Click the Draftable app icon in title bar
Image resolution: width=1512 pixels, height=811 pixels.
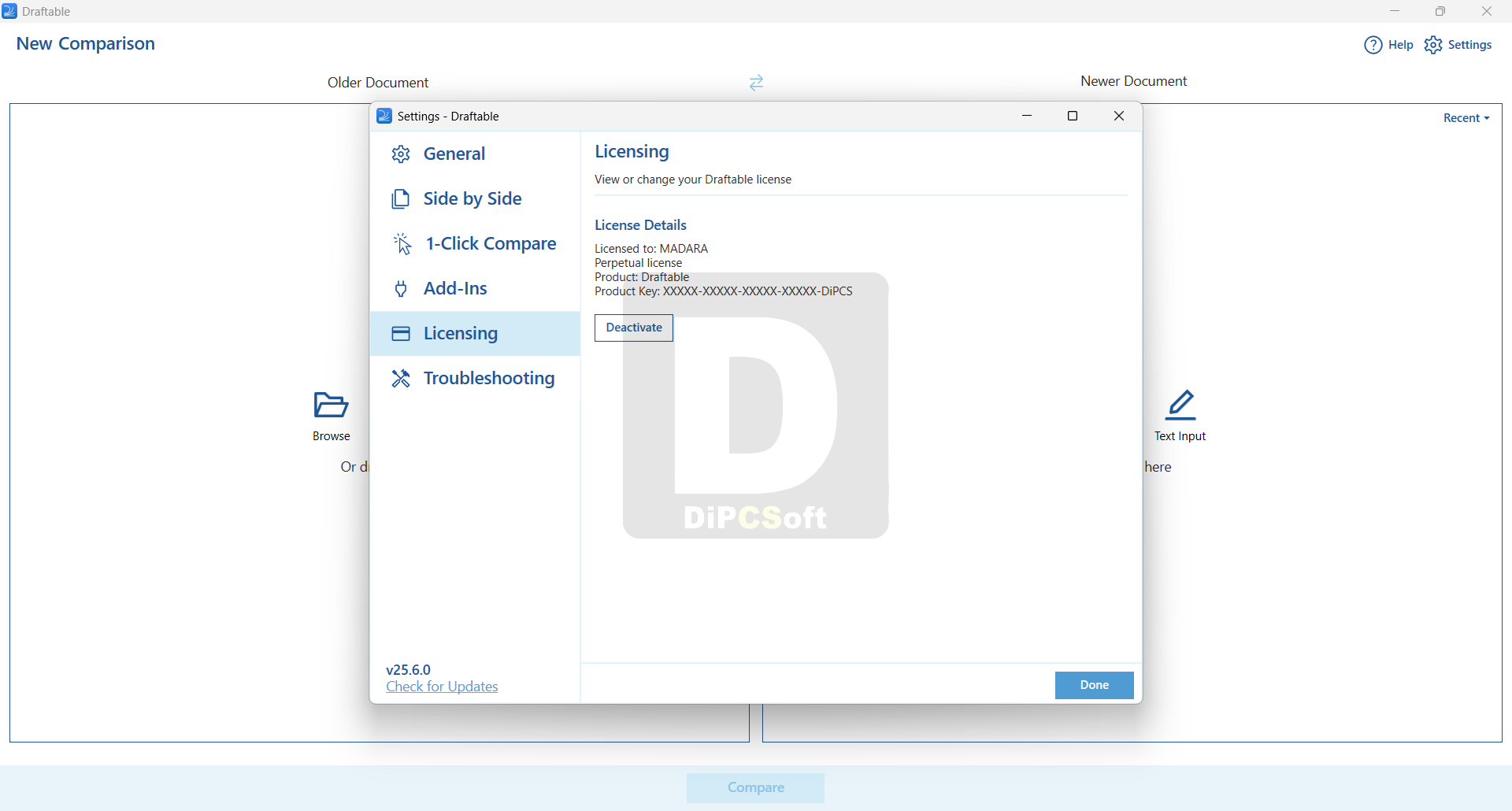(x=9, y=11)
